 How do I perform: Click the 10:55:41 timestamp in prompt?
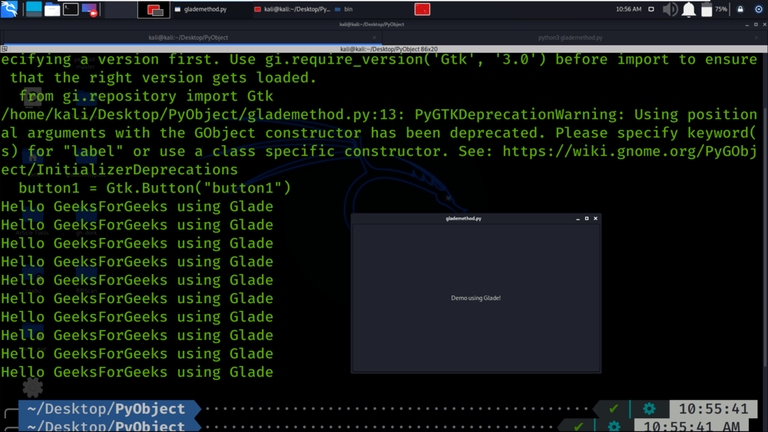pyautogui.click(x=713, y=409)
